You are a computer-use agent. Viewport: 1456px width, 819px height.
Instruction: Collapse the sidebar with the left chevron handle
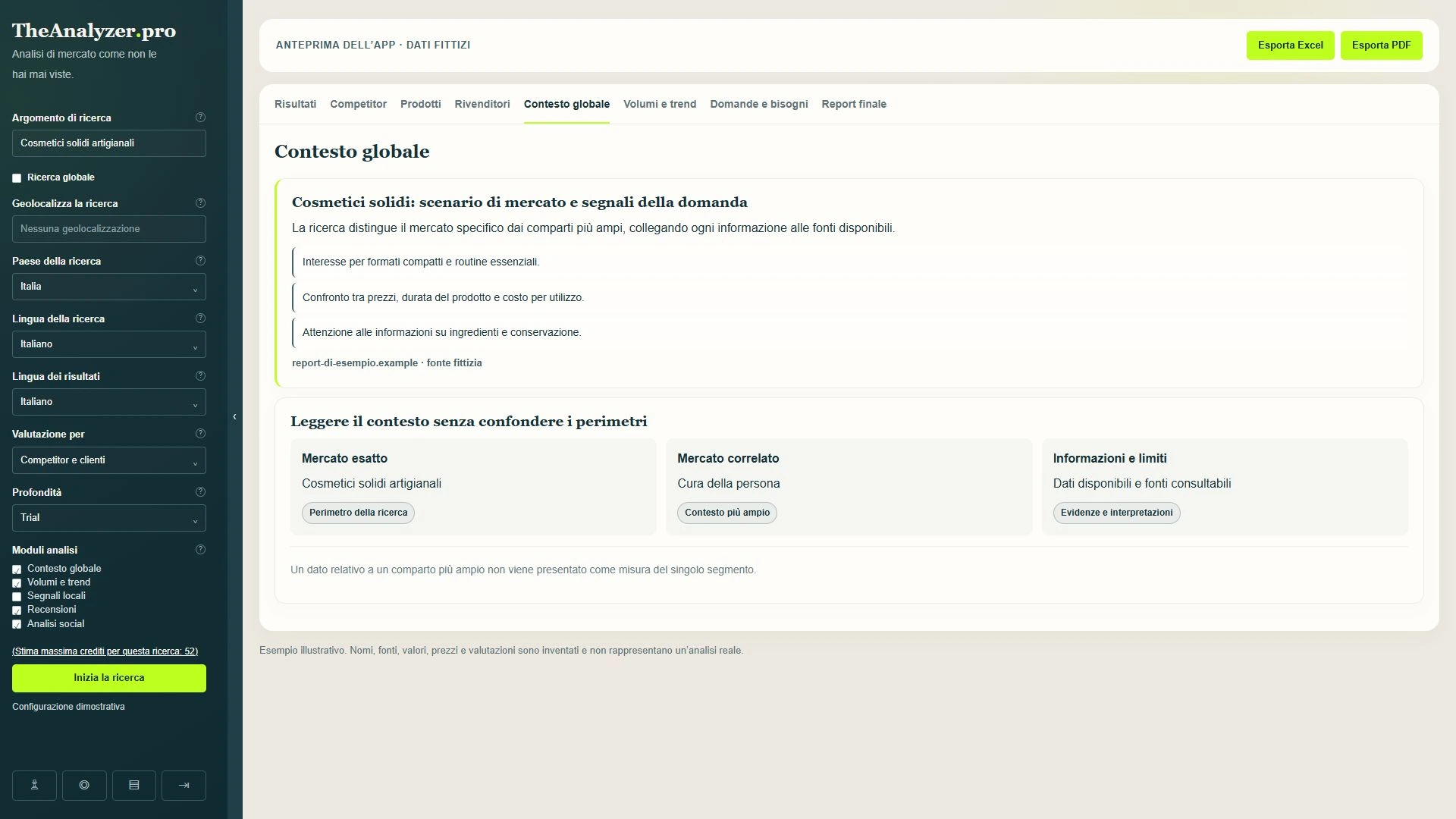[235, 417]
